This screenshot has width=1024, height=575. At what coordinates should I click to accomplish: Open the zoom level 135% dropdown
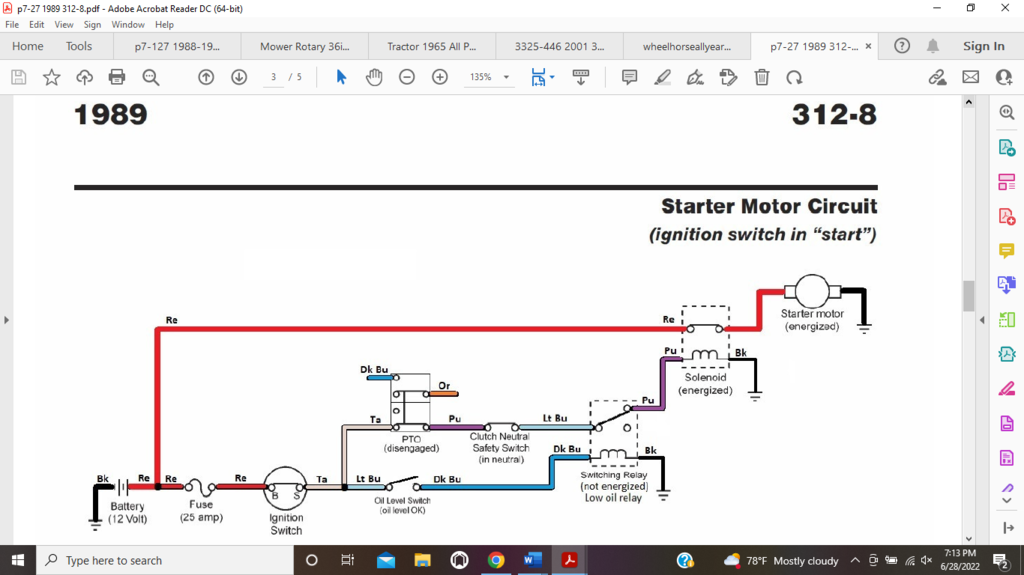click(491, 77)
